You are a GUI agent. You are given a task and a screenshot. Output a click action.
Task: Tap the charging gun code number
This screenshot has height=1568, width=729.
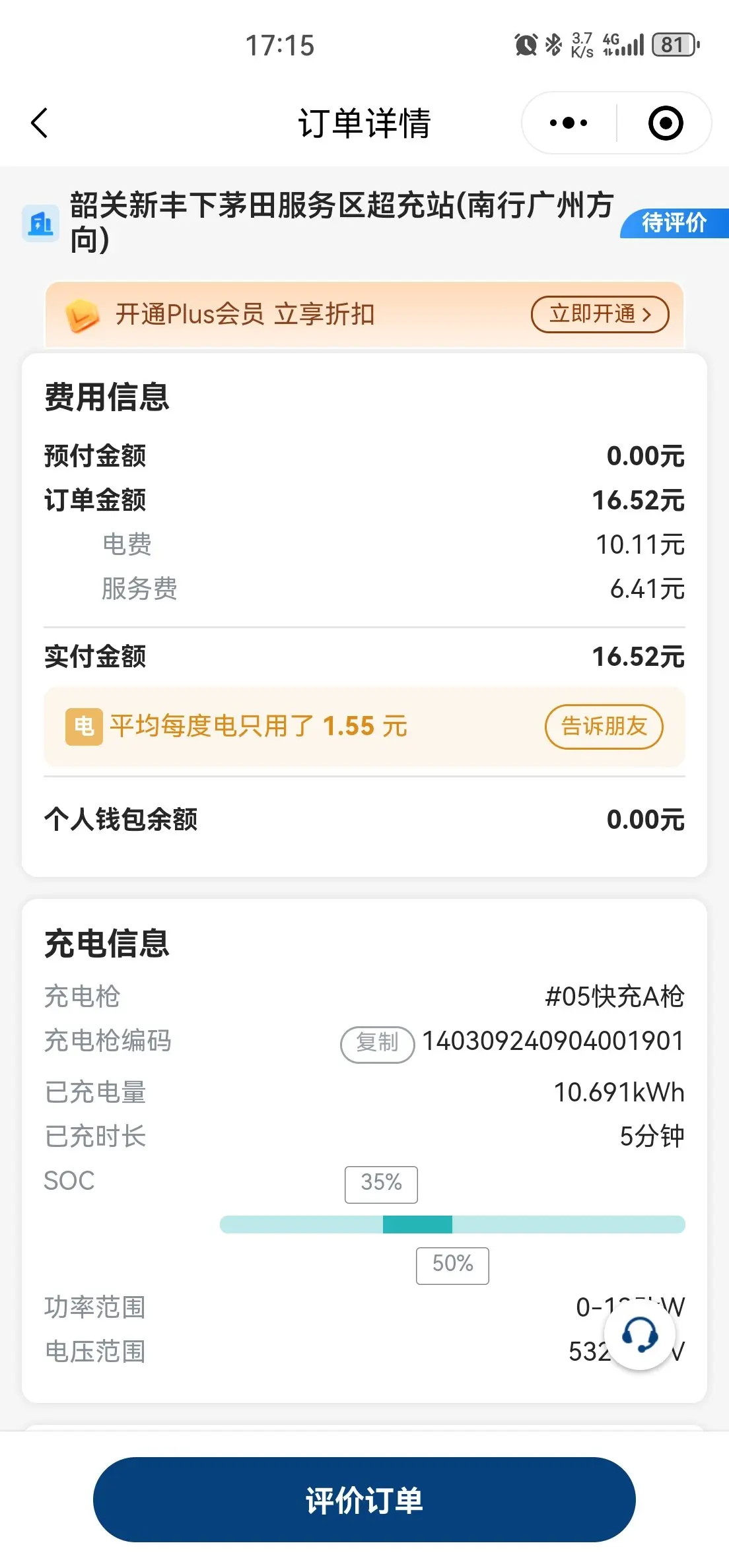[x=553, y=1041]
